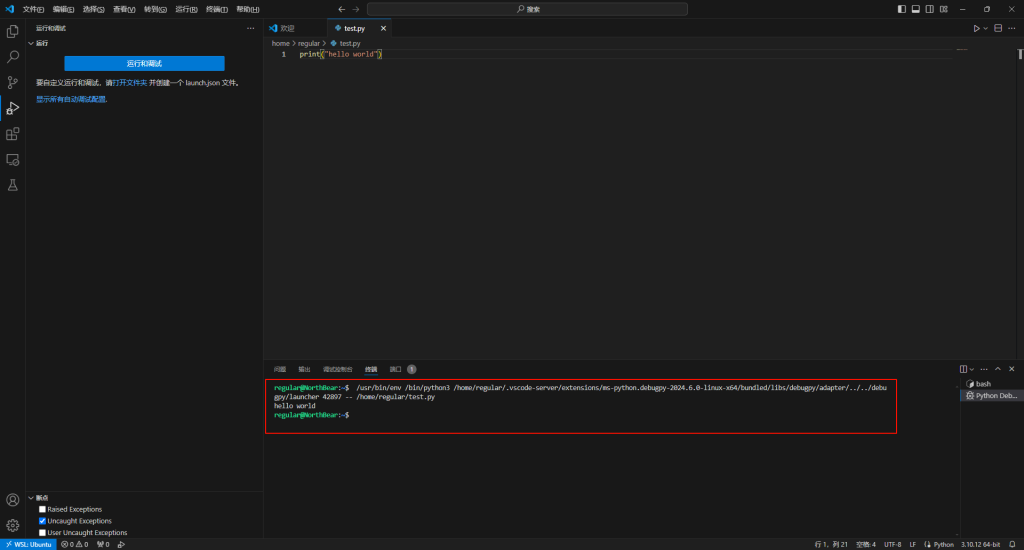Enable User Uncaught Exceptions checkbox
This screenshot has width=1024, height=550.
pos(42,533)
